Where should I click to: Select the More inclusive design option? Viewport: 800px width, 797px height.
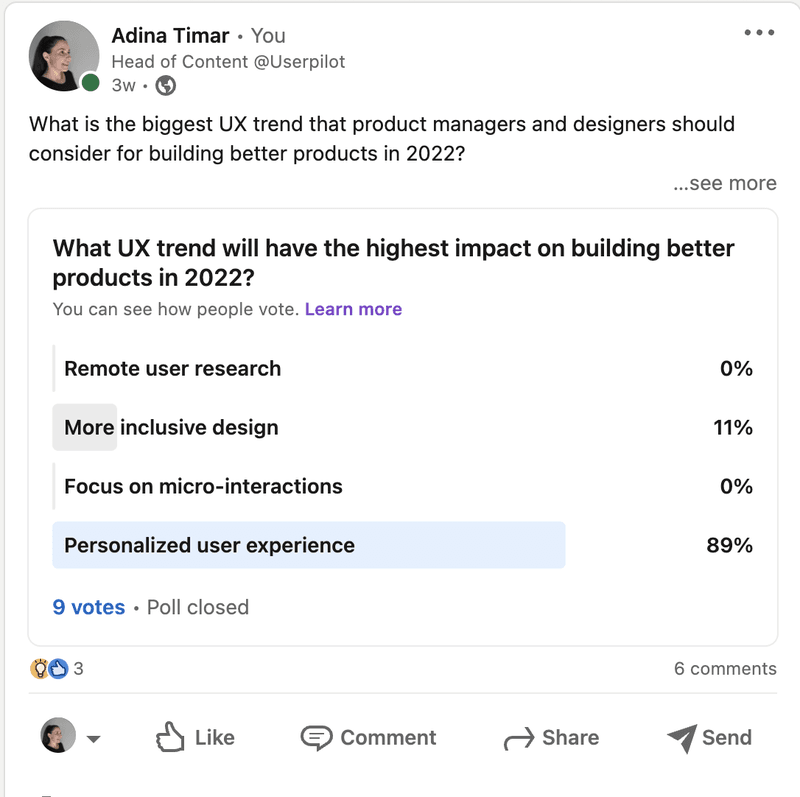171,427
